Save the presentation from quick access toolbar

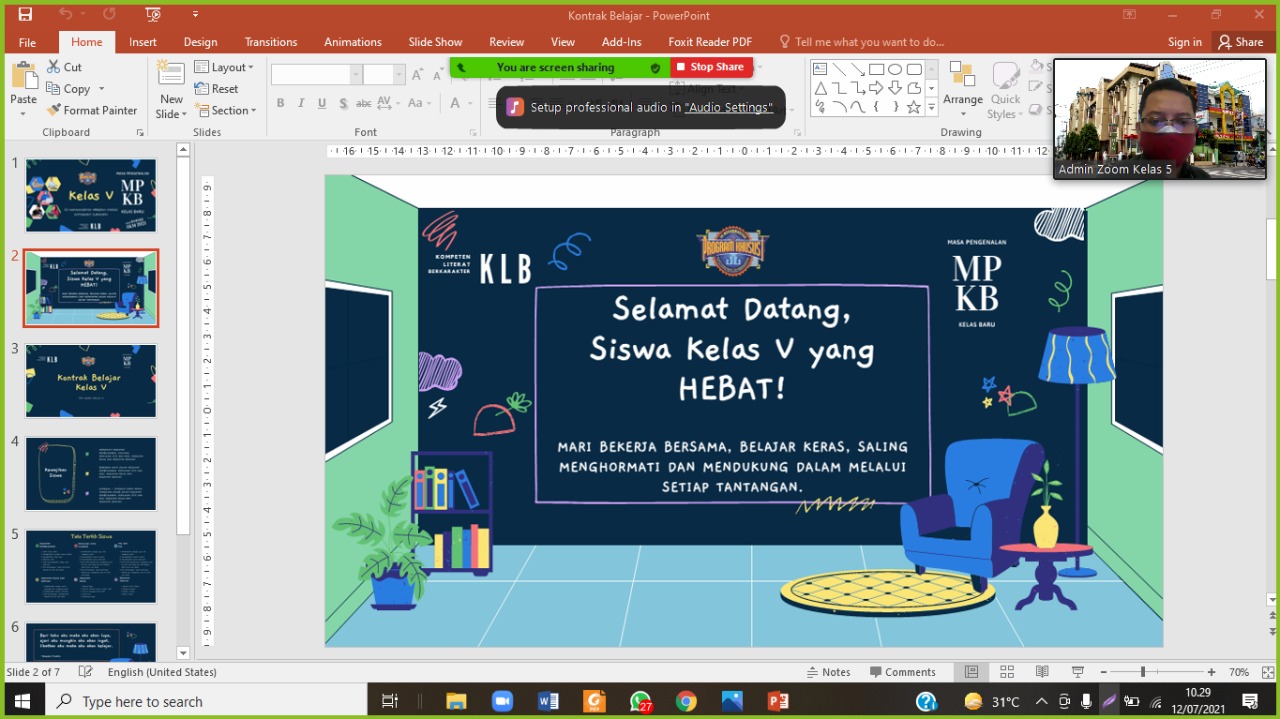coord(25,14)
